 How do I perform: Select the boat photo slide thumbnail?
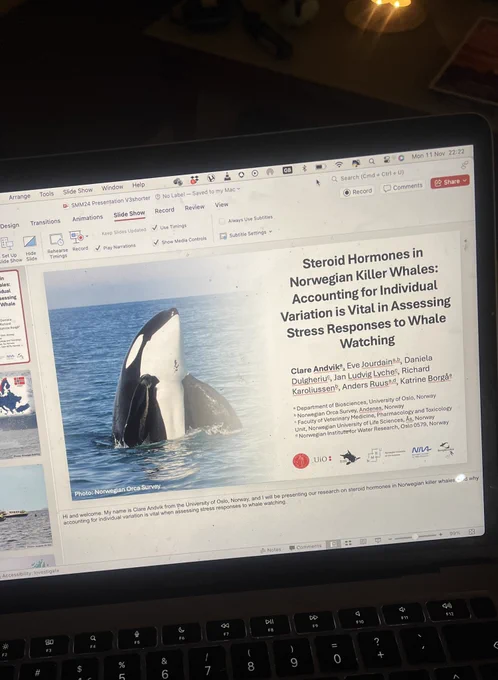(x=24, y=507)
